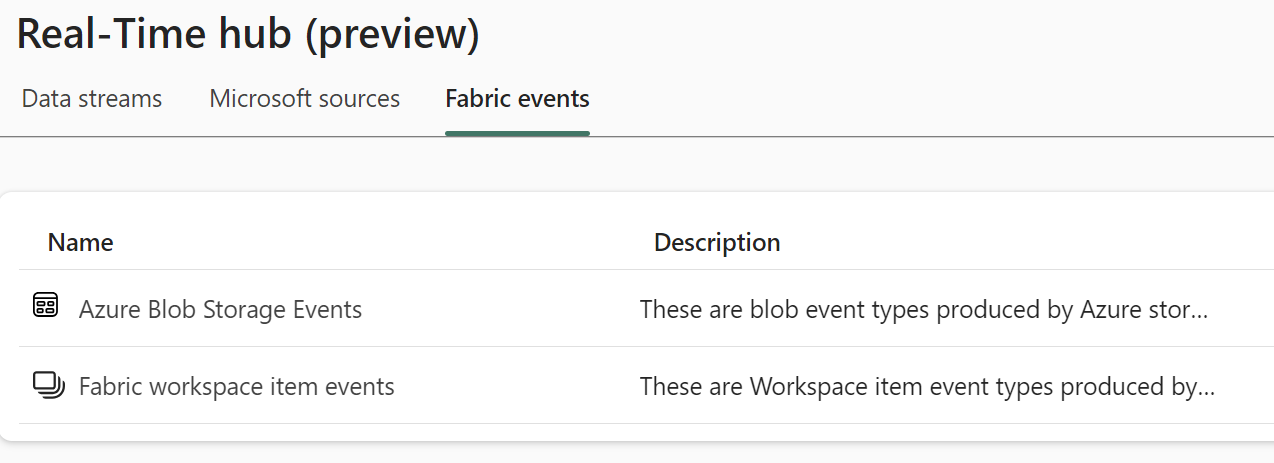This screenshot has height=463, width=1274.
Task: Switch to the Data streams tab
Action: tap(92, 99)
